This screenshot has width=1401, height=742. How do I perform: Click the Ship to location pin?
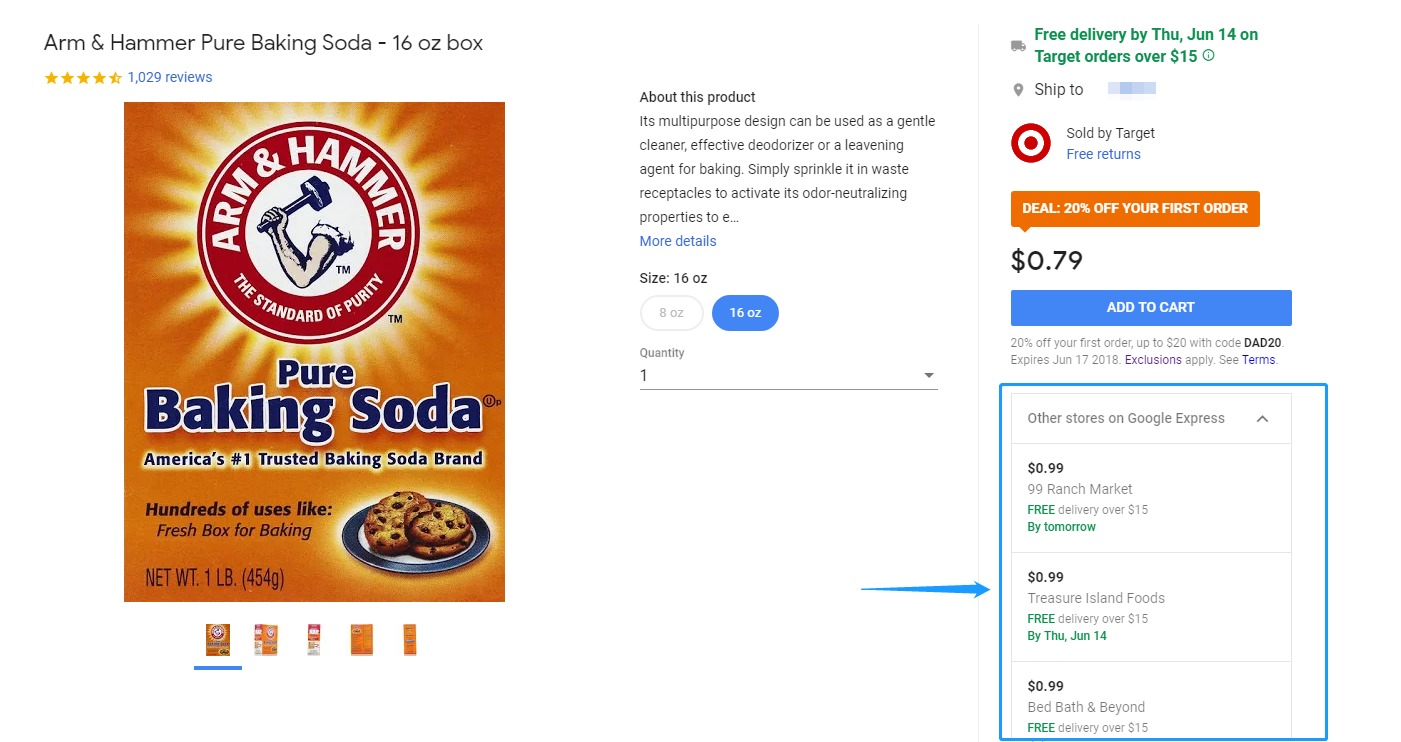1018,90
